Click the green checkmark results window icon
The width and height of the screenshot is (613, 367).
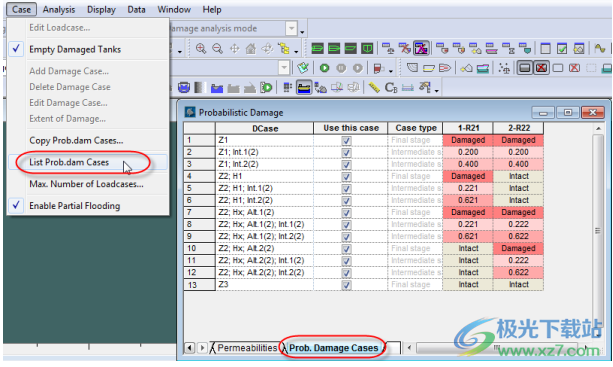tap(562, 48)
